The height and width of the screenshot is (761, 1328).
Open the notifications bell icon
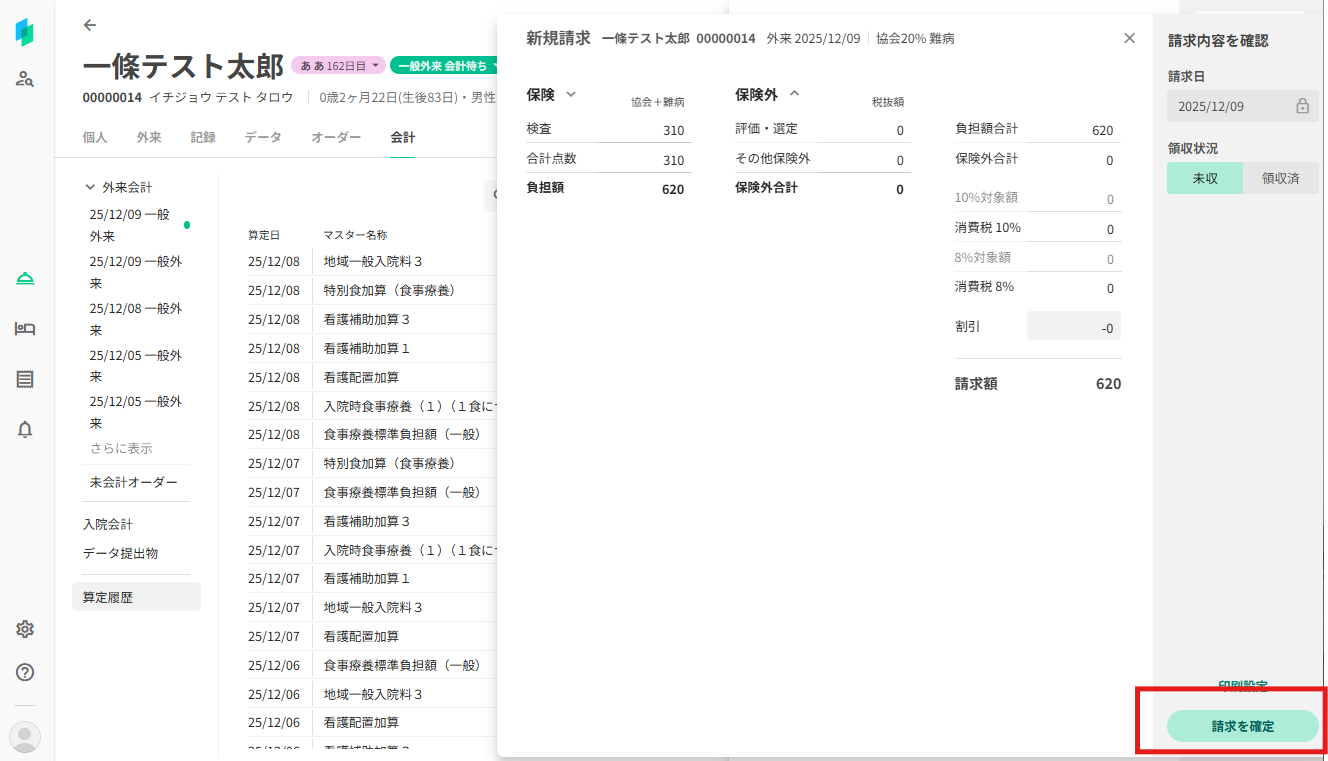coord(25,430)
